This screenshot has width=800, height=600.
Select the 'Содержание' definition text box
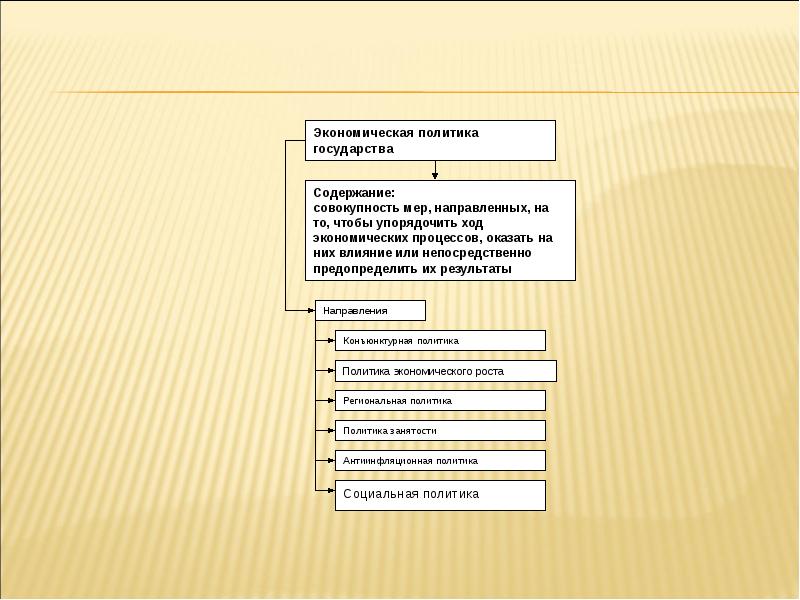pyautogui.click(x=440, y=230)
